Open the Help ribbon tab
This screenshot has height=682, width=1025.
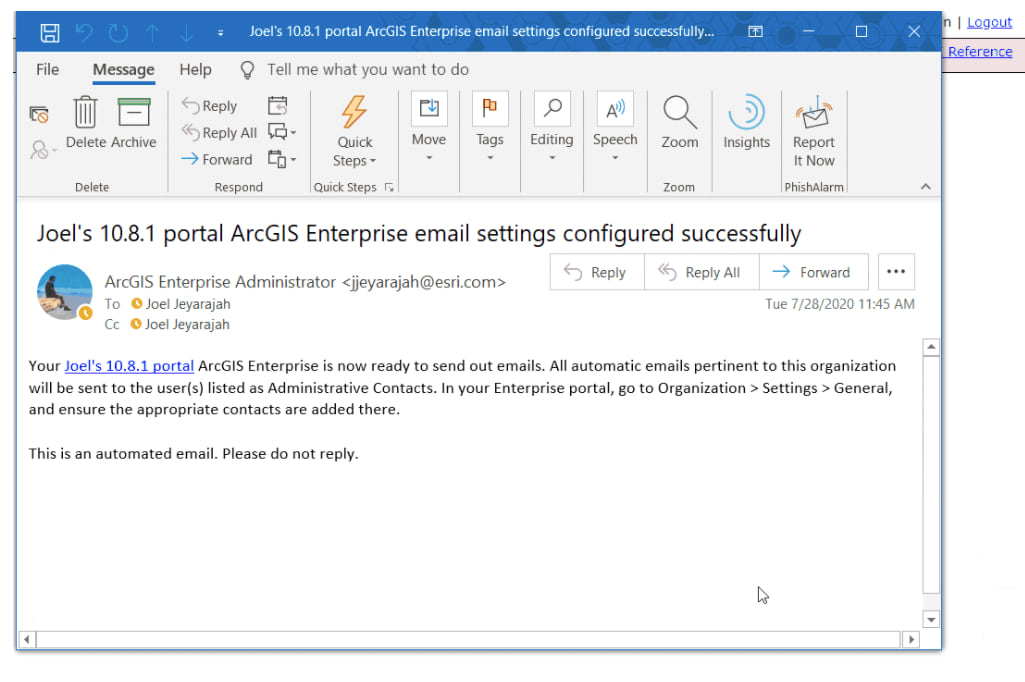195,69
